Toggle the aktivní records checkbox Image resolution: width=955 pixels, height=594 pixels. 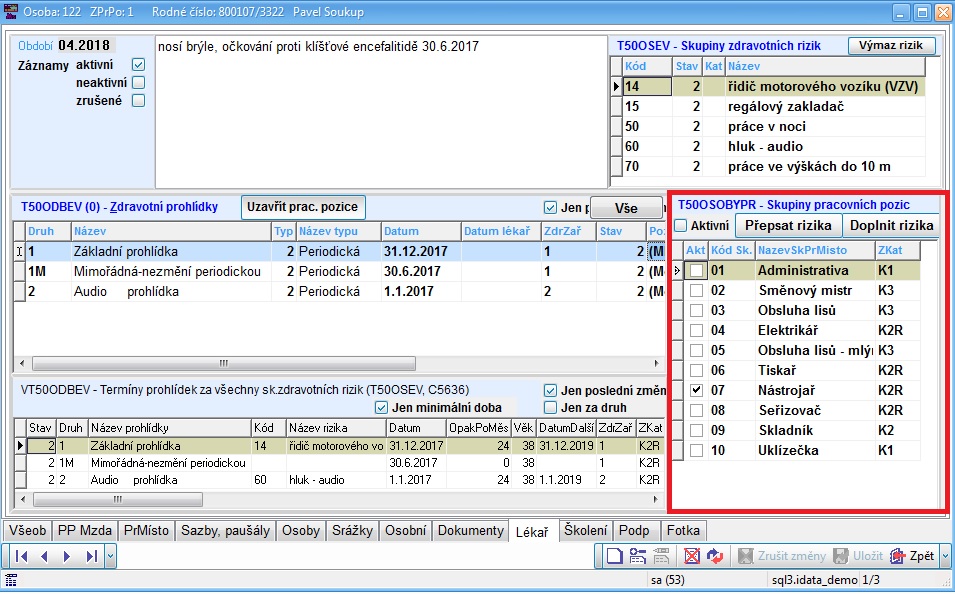point(139,65)
